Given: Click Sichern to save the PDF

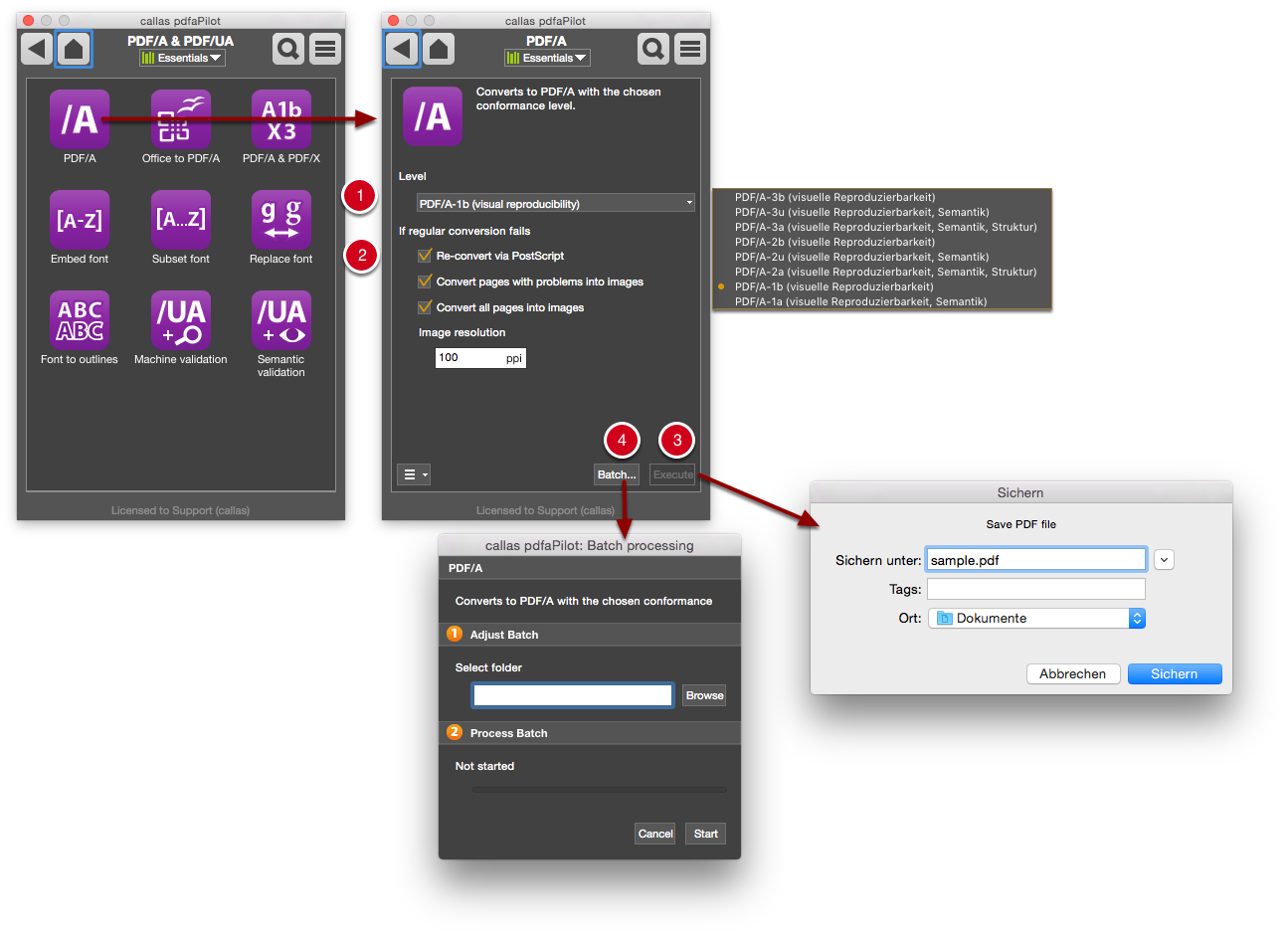Looking at the screenshot, I should coord(1175,673).
